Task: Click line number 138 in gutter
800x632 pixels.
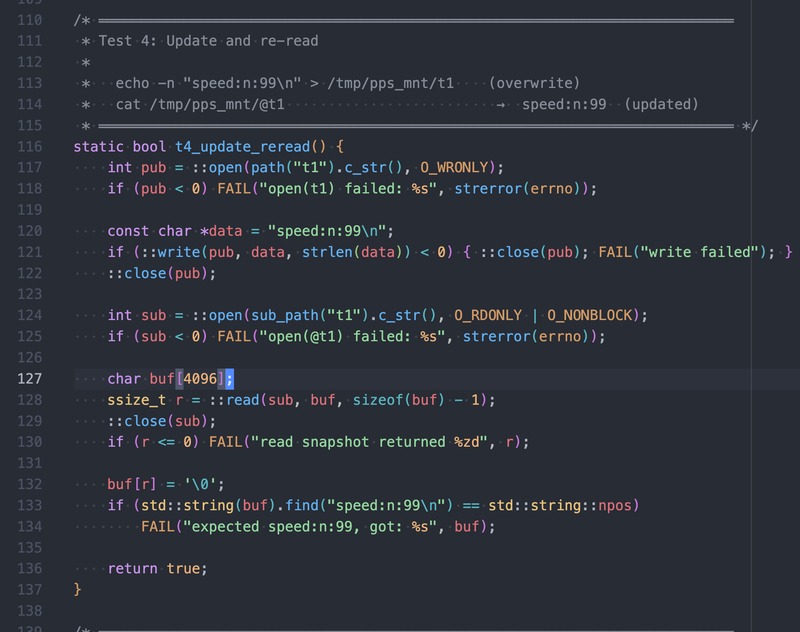Action: [x=30, y=611]
